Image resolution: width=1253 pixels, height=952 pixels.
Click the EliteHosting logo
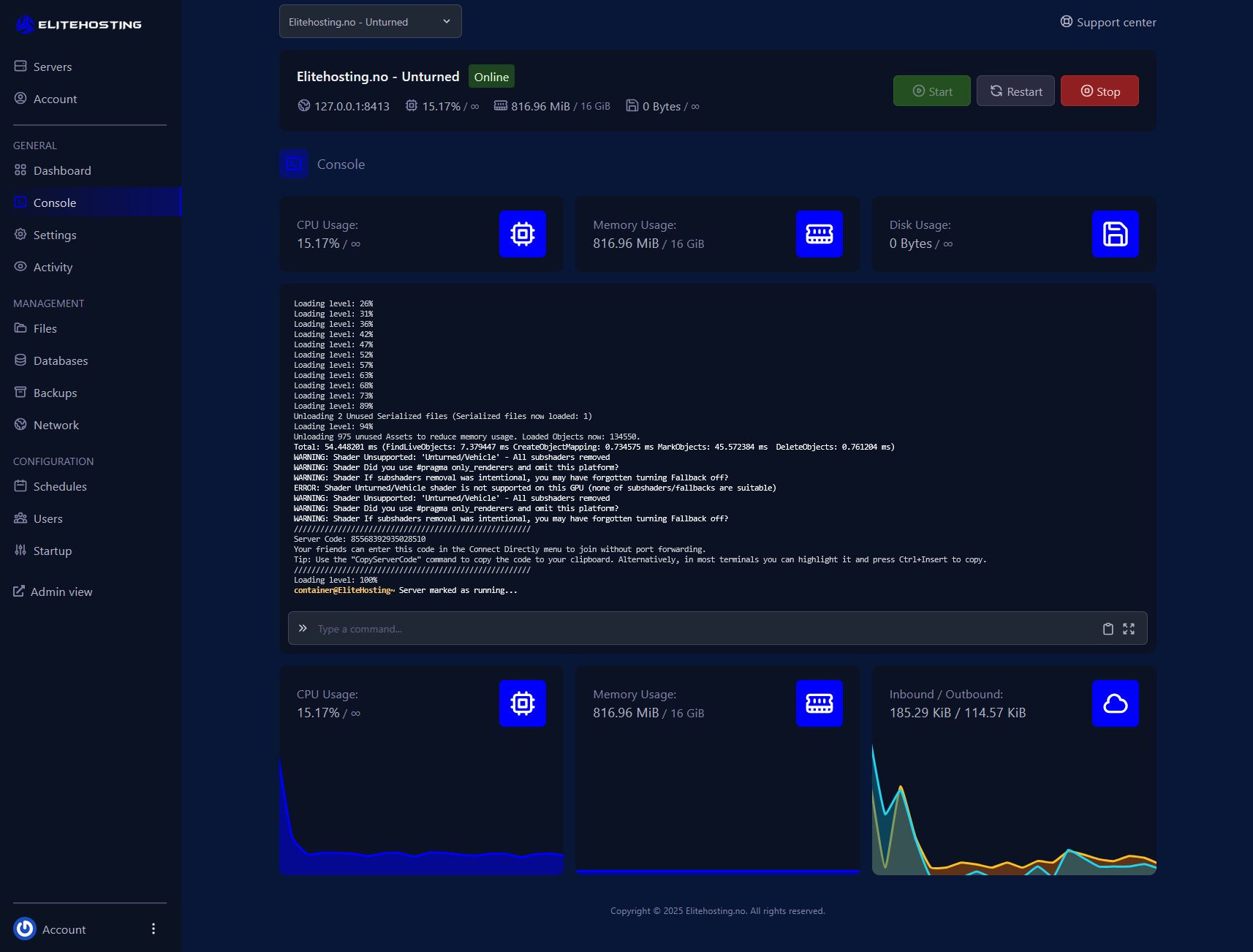click(x=79, y=25)
